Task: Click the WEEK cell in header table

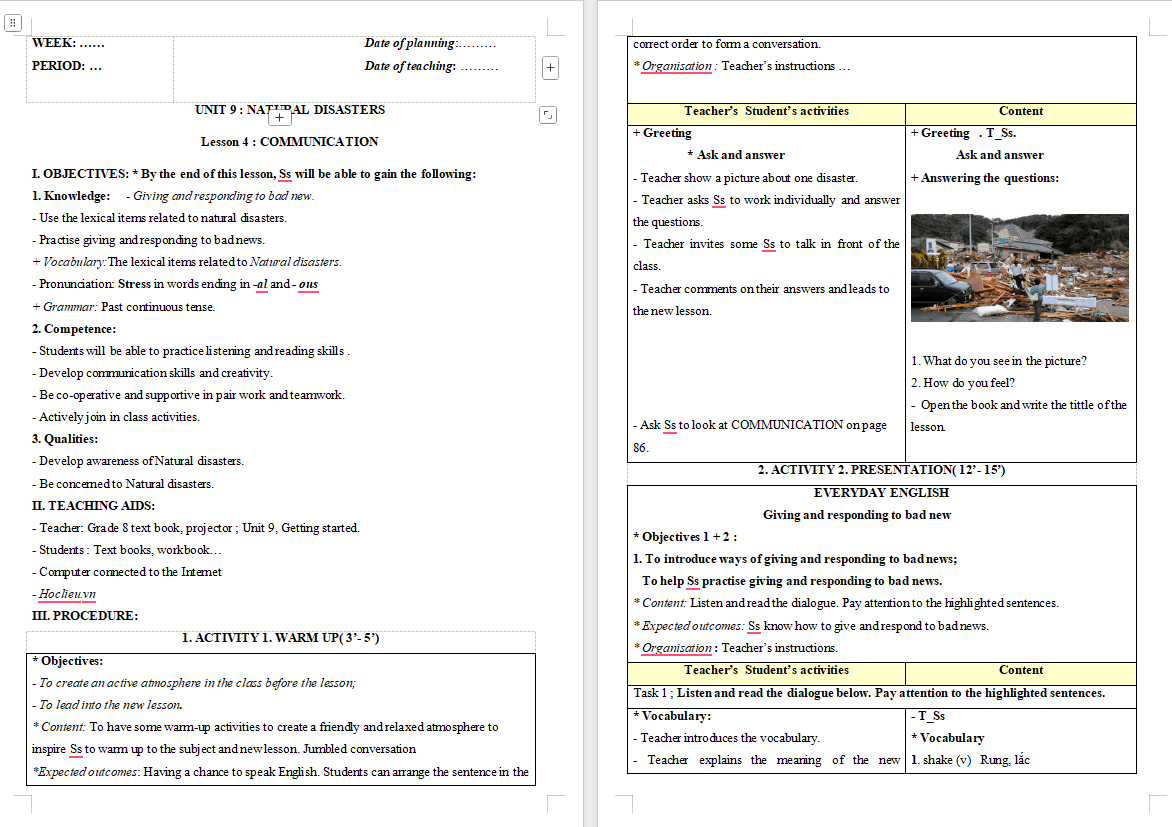Action: click(x=68, y=44)
